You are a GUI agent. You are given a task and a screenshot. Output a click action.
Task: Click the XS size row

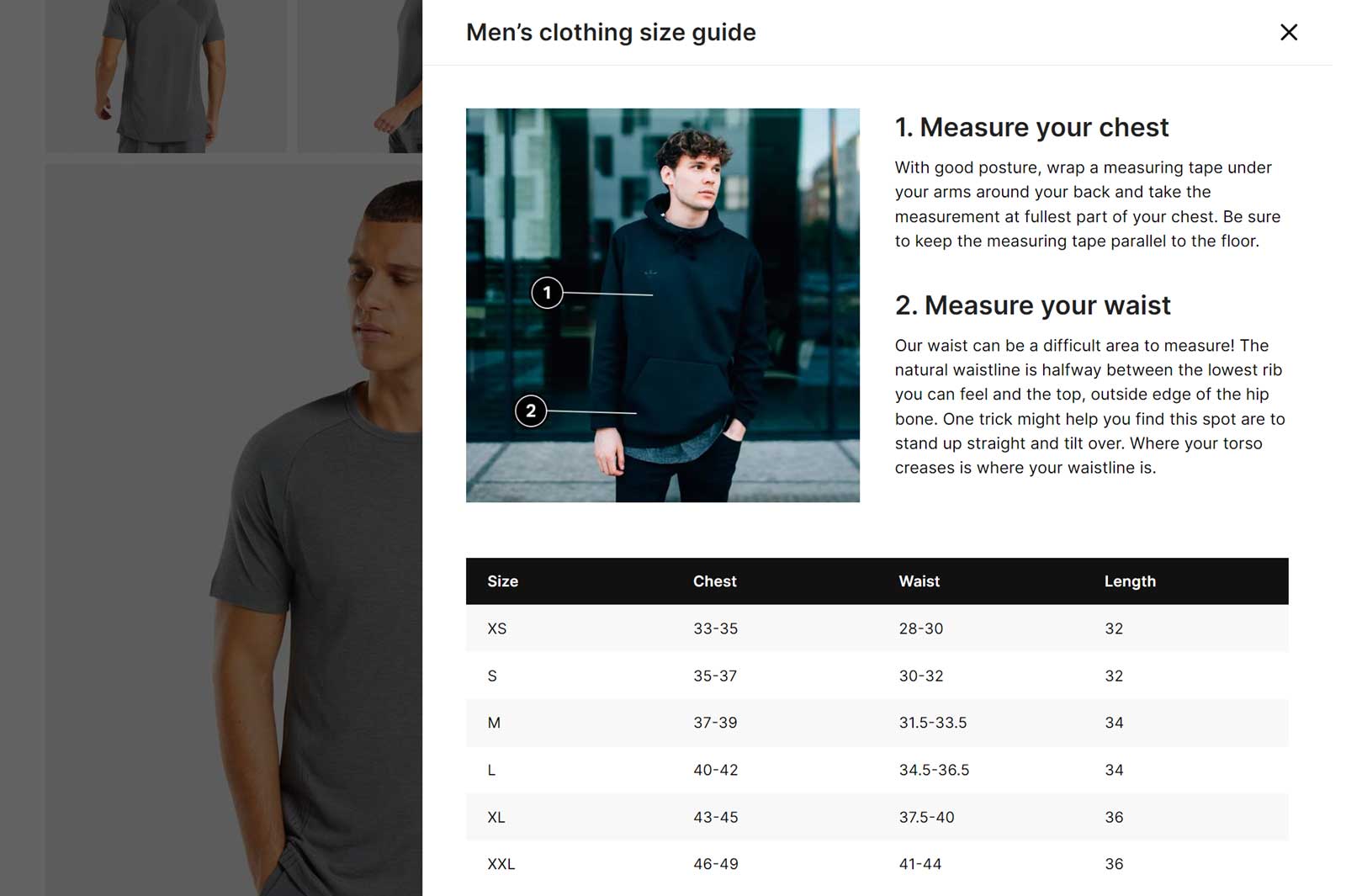(877, 628)
